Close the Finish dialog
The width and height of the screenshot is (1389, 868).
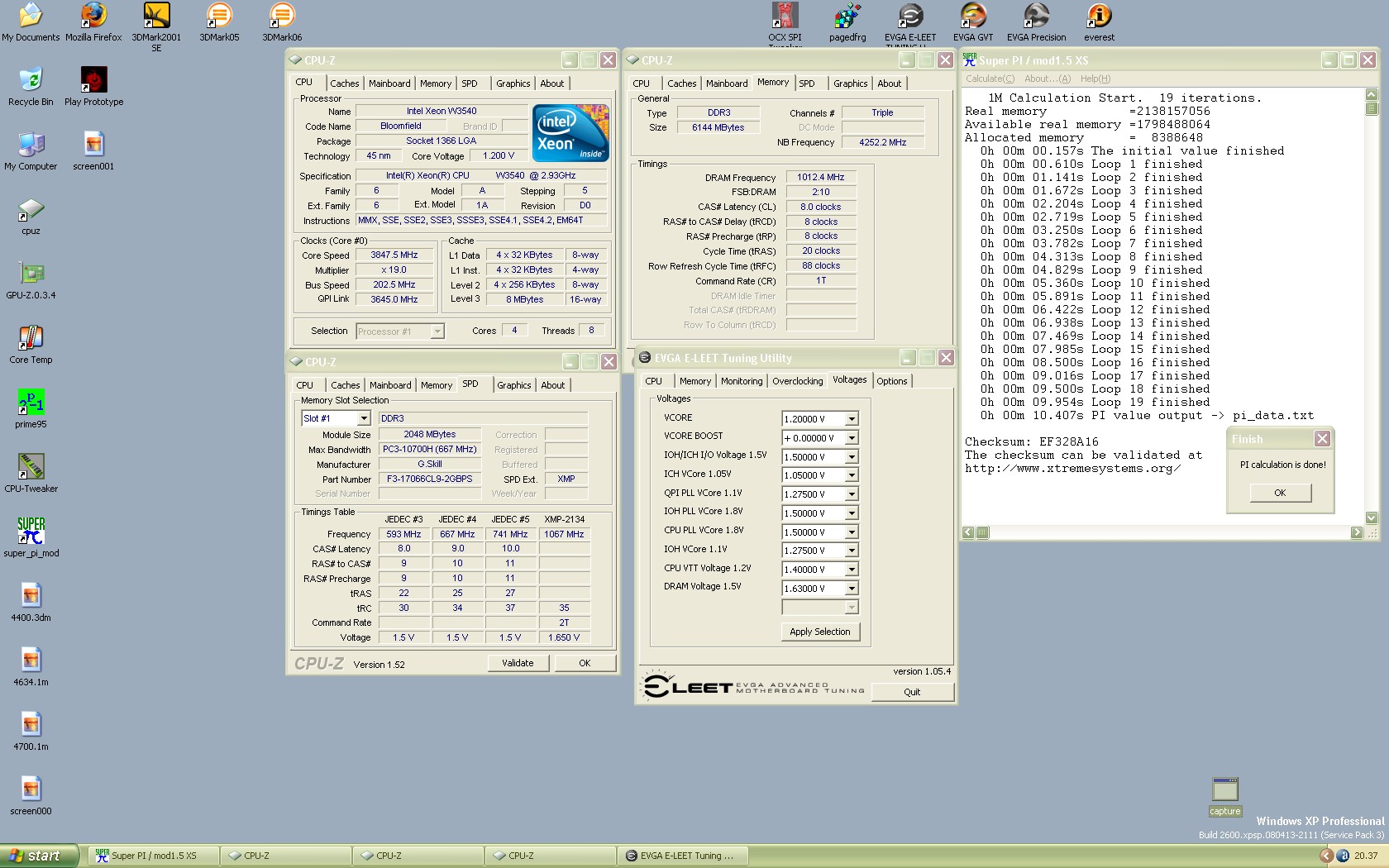(x=1322, y=439)
